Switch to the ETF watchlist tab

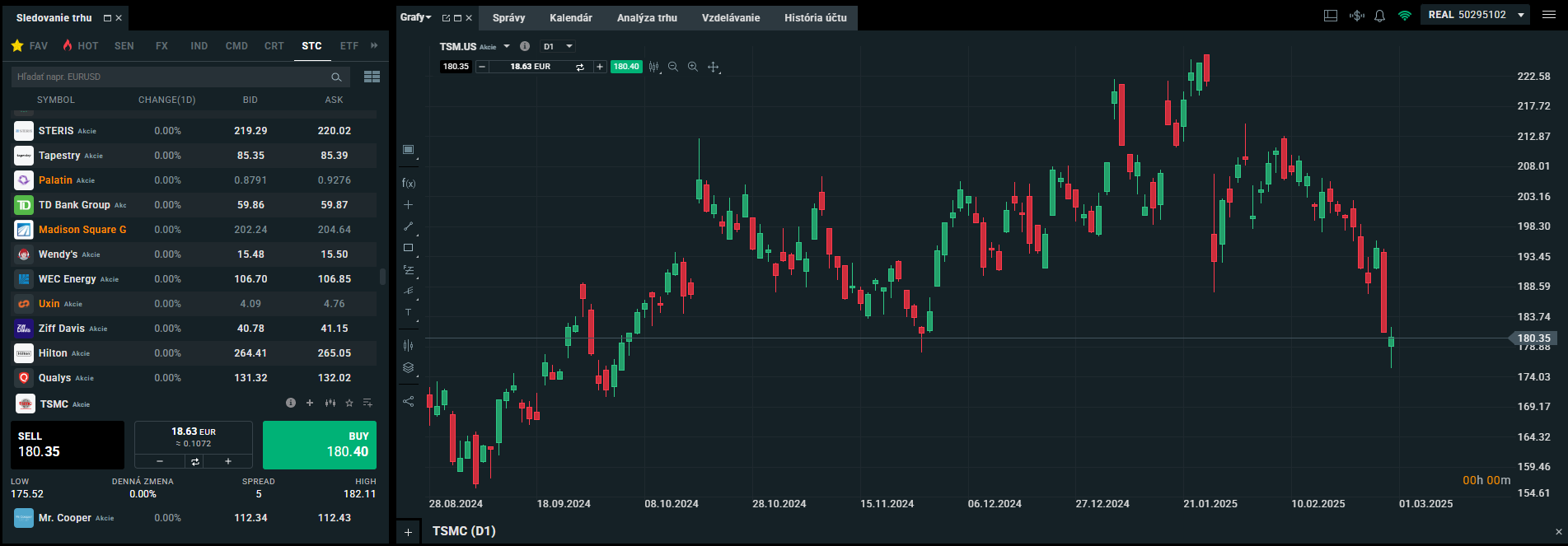pyautogui.click(x=349, y=46)
